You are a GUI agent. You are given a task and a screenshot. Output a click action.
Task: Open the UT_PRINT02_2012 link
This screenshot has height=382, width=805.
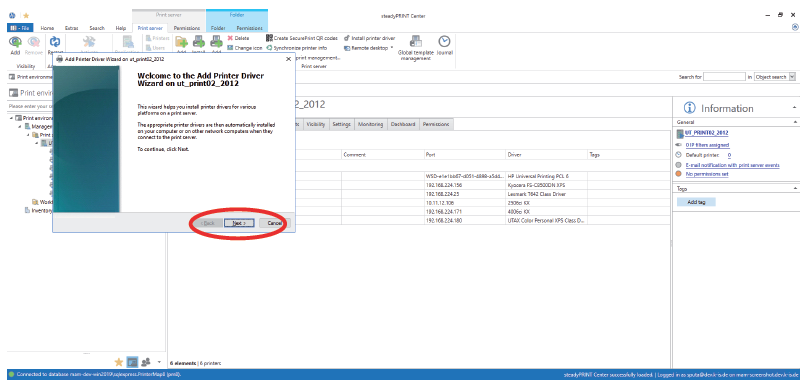tap(706, 133)
